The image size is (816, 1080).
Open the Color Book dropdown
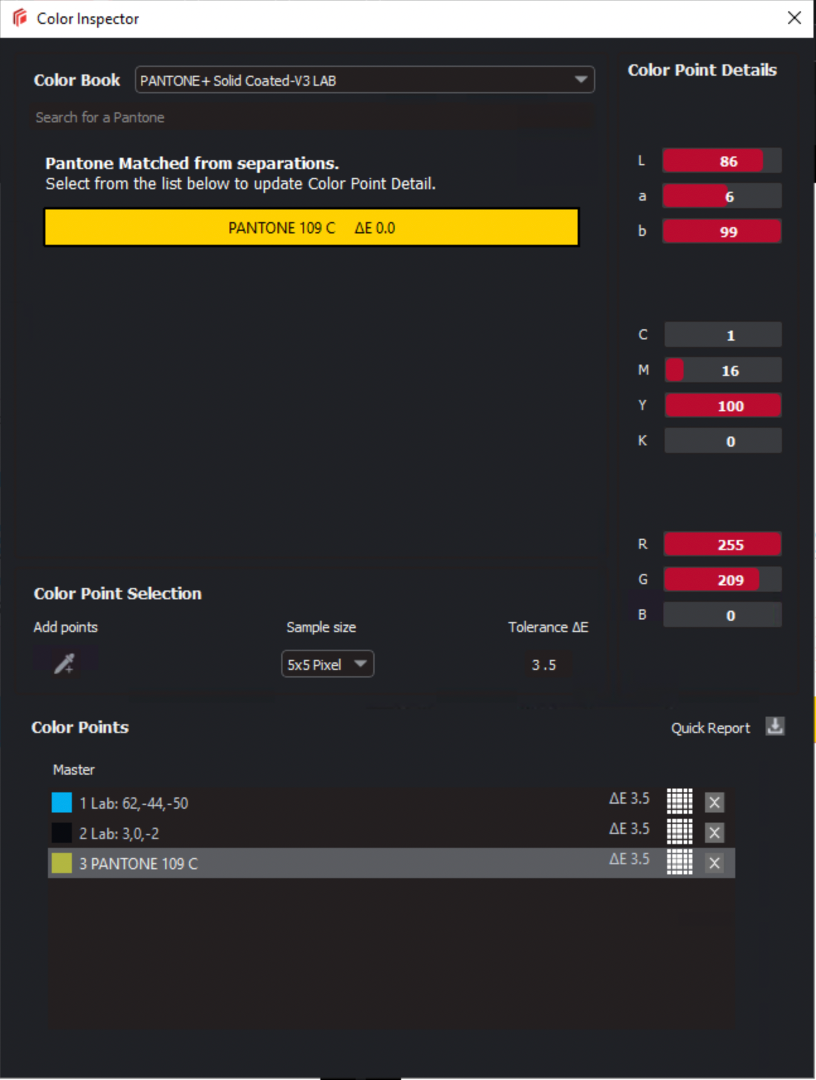(x=364, y=80)
